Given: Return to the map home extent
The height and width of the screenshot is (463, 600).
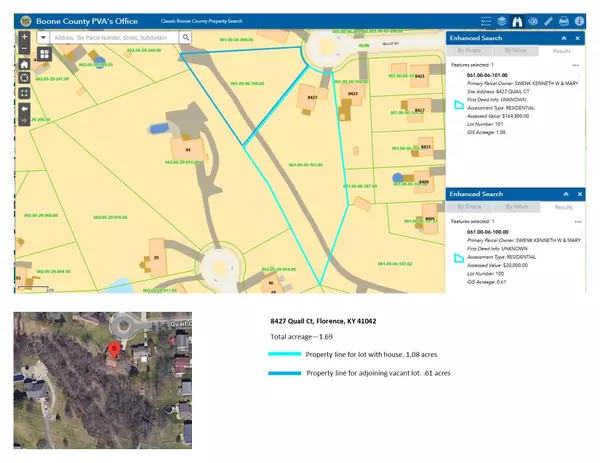Looking at the screenshot, I should (x=24, y=64).
